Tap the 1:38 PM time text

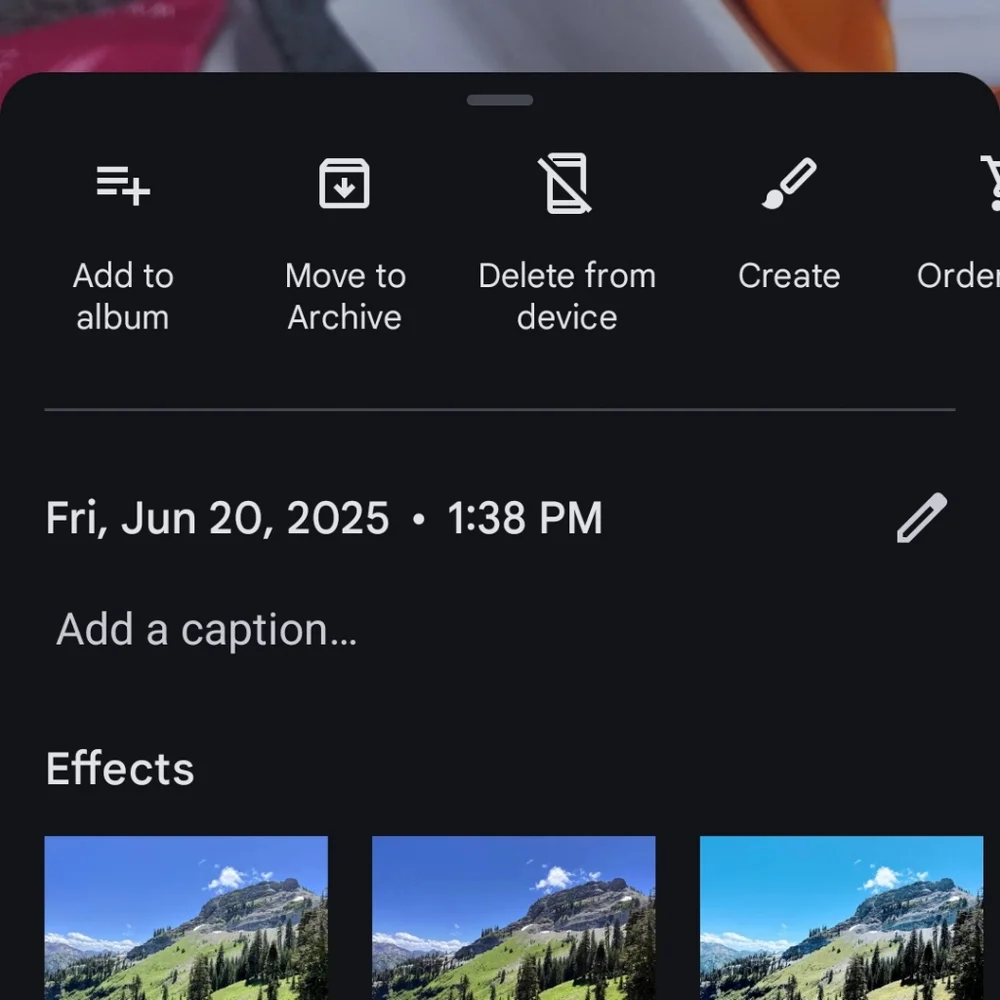(525, 518)
